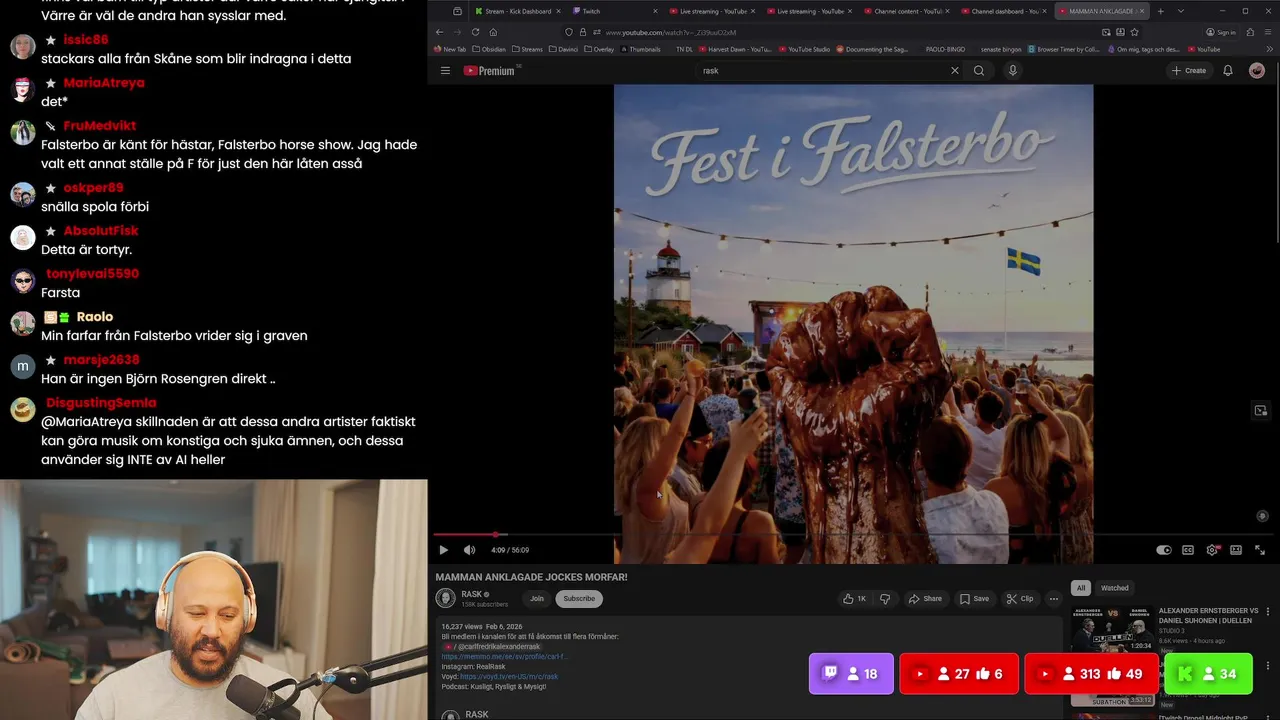The height and width of the screenshot is (720, 1280).
Task: Click the Join channel button
Action: tap(537, 599)
